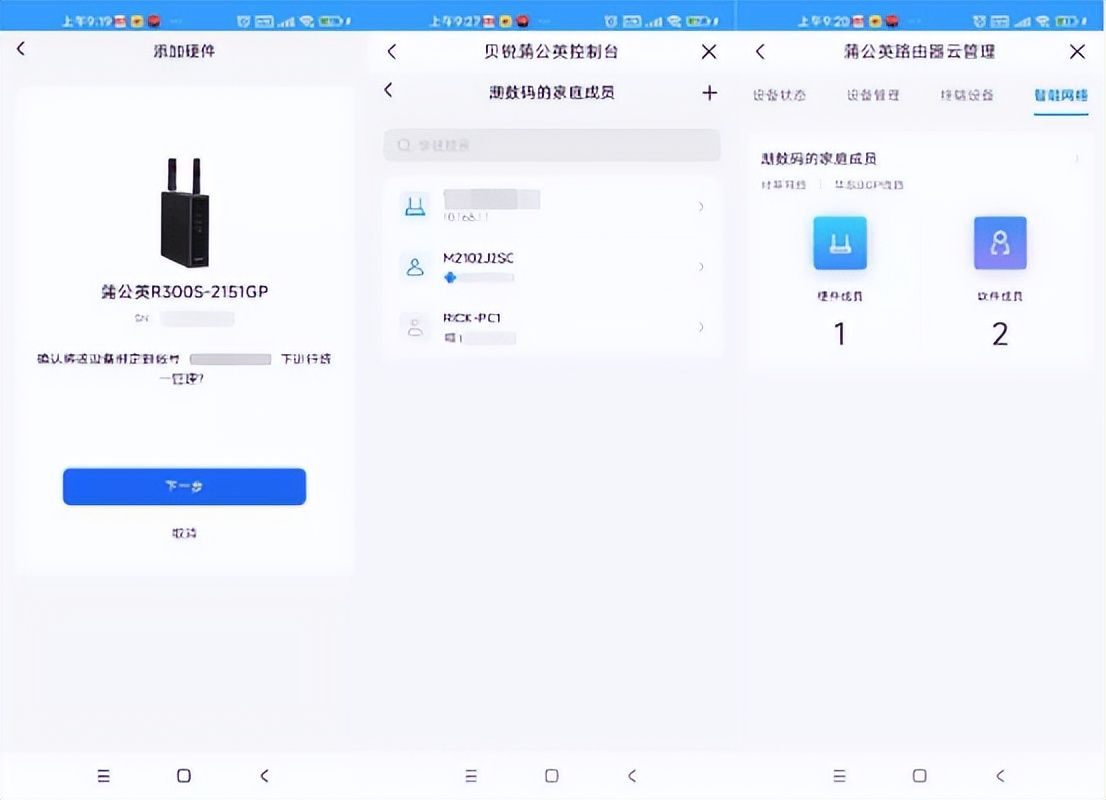Go back from the 贝锐蒲公英控制台 header
Image resolution: width=1106 pixels, height=800 pixels.
pyautogui.click(x=391, y=51)
